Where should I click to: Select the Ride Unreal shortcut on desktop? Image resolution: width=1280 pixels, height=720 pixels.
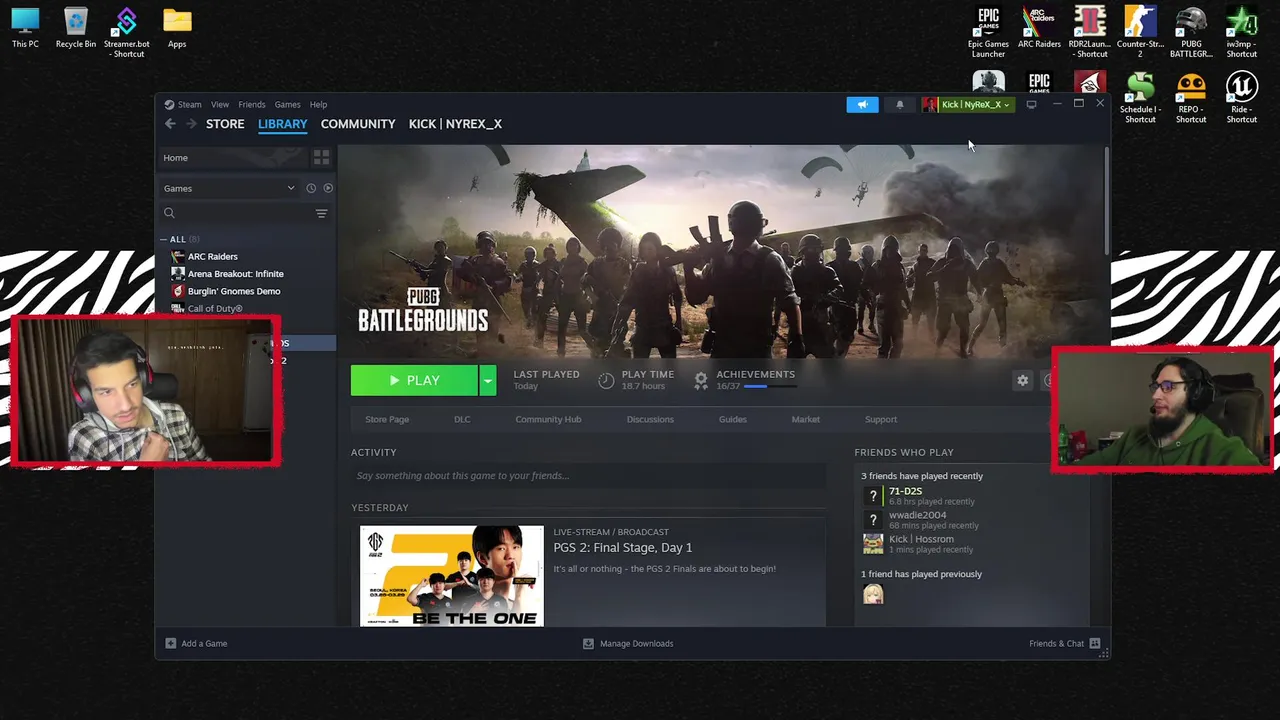[1242, 98]
